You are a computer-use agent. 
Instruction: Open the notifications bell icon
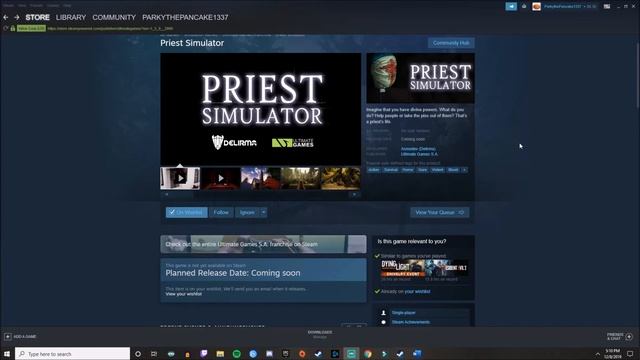tap(524, 6)
